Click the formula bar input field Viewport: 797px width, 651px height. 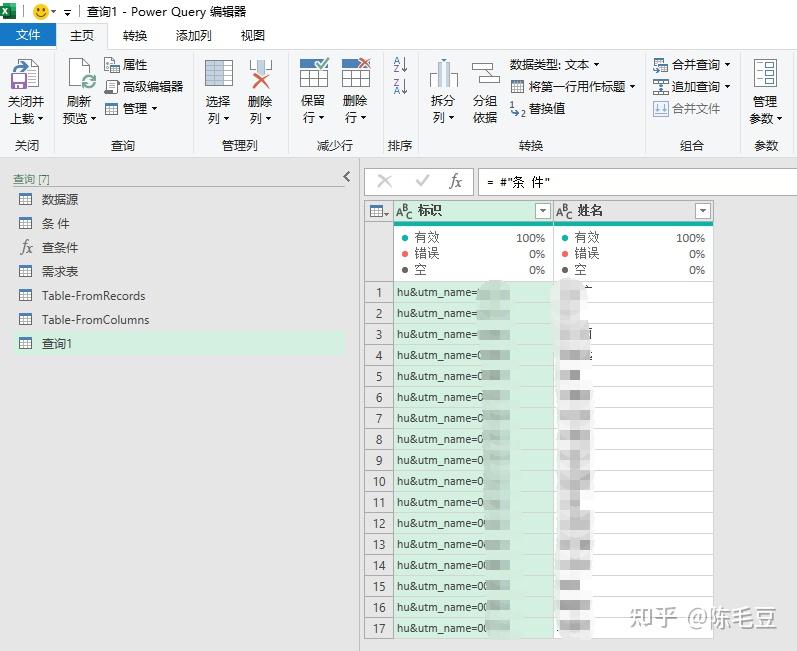point(637,182)
